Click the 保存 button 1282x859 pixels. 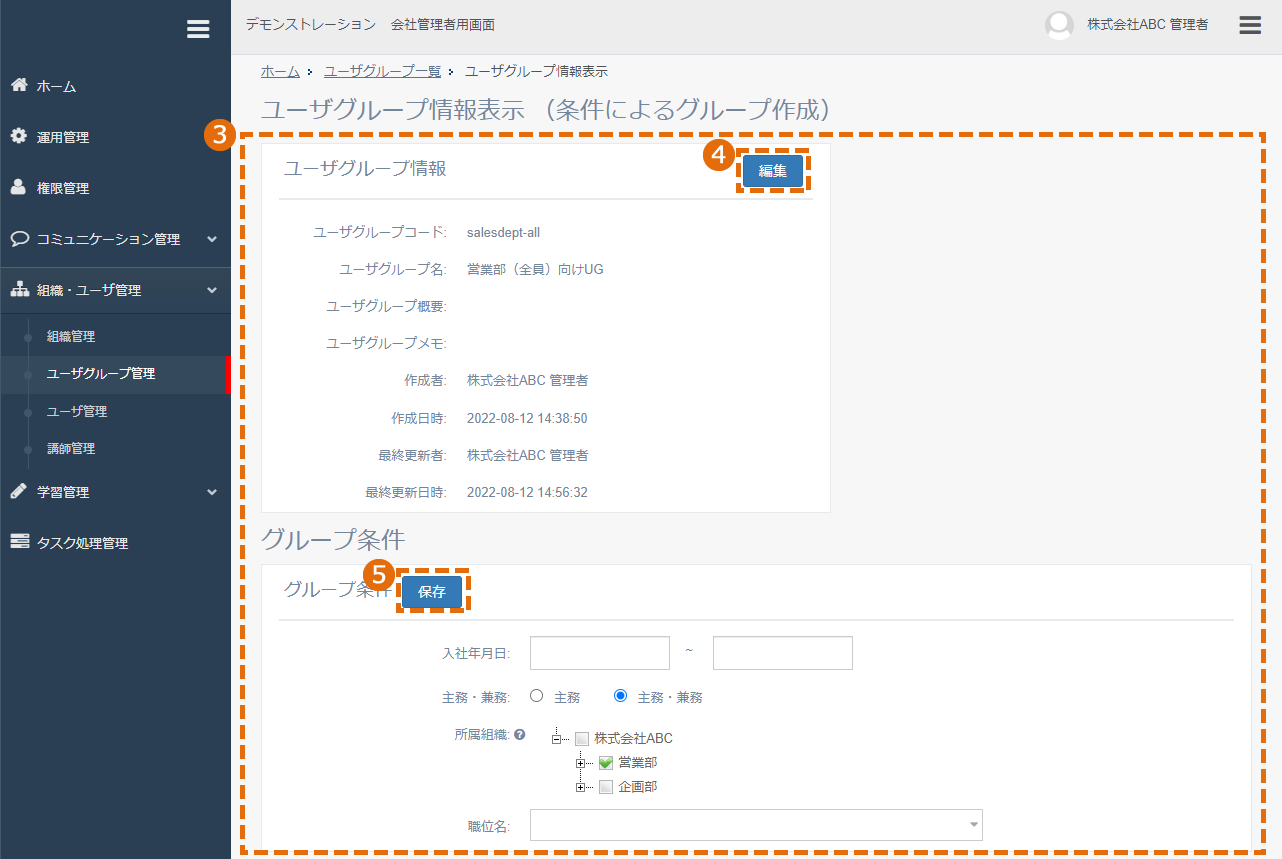pos(432,592)
